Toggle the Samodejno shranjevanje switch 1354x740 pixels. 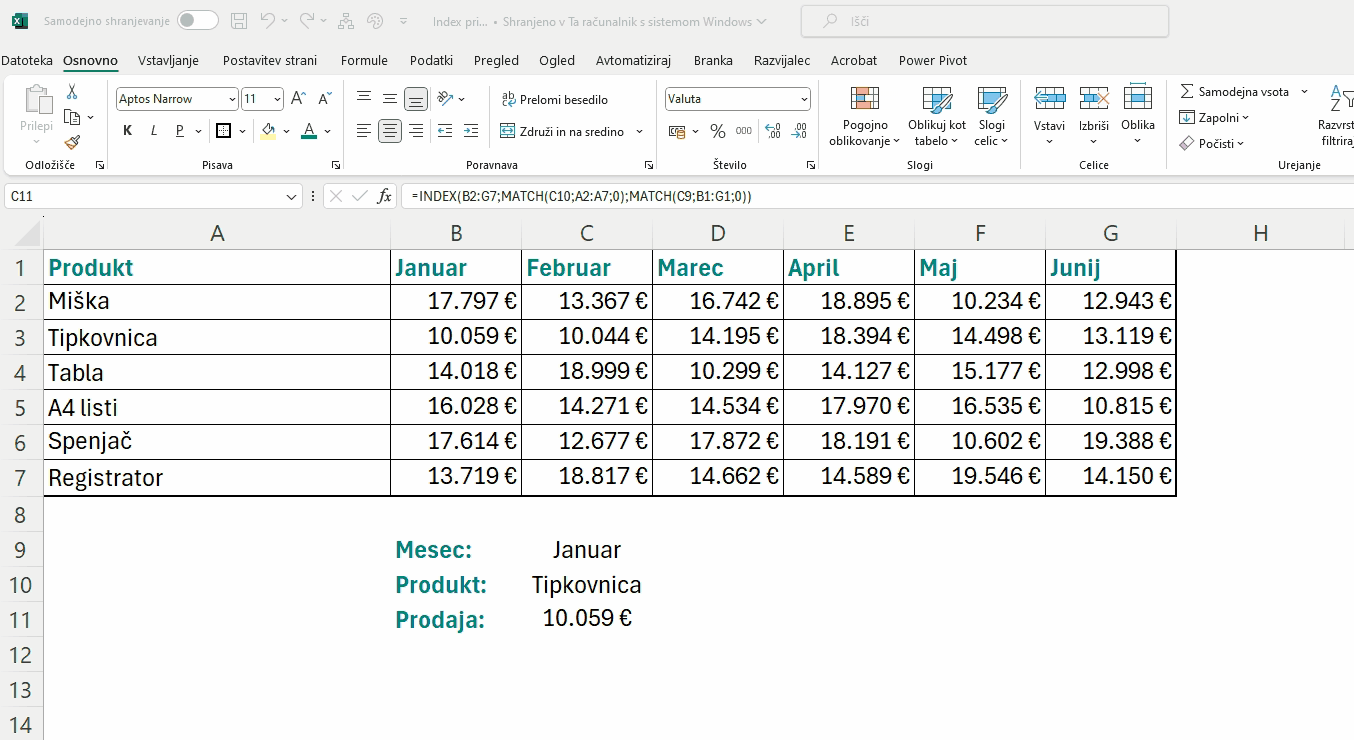tap(197, 21)
